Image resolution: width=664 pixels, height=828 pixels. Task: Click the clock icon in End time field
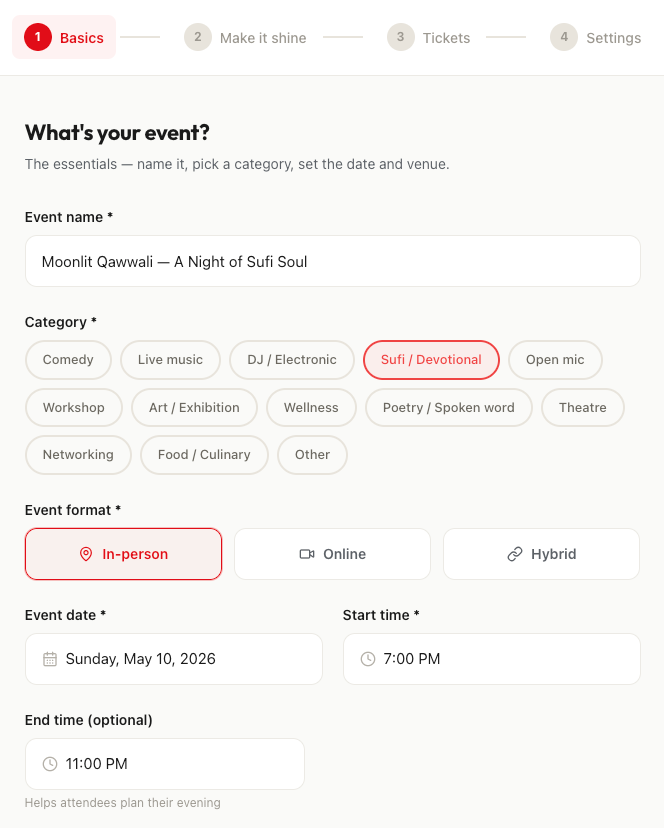48,763
